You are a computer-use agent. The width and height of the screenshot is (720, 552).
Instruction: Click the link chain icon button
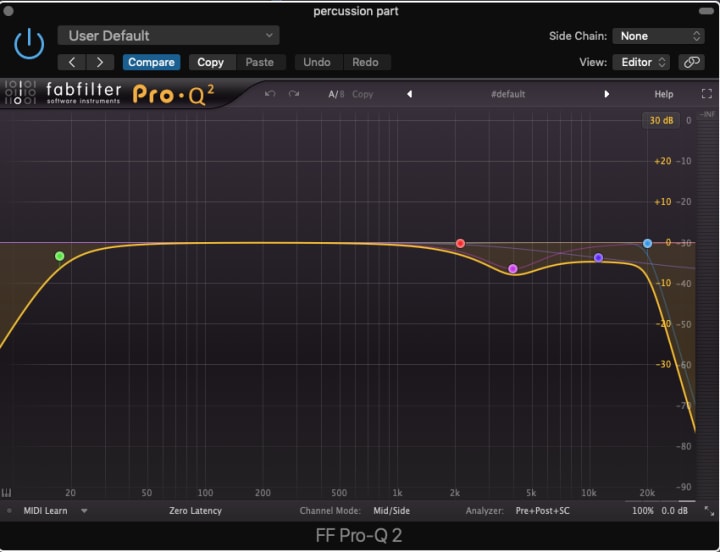click(x=692, y=62)
